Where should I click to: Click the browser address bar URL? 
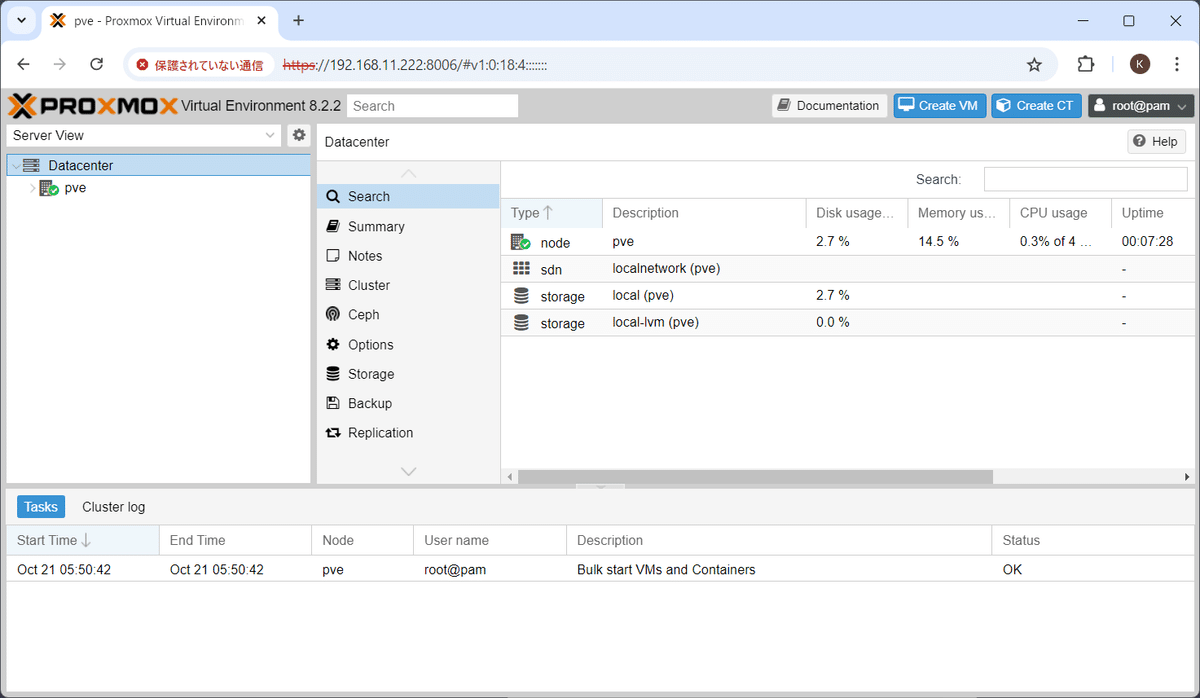[415, 65]
